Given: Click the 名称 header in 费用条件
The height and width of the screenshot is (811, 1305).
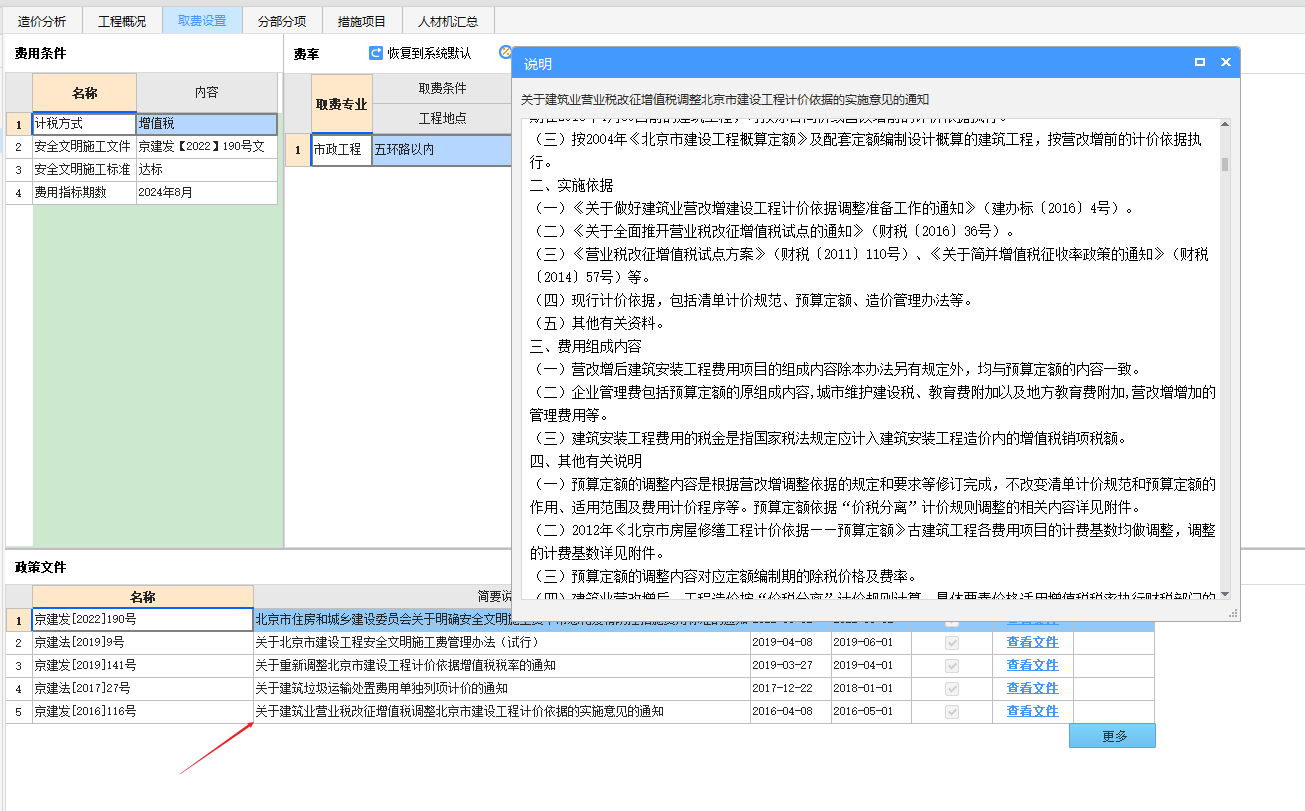Looking at the screenshot, I should pyautogui.click(x=84, y=93).
